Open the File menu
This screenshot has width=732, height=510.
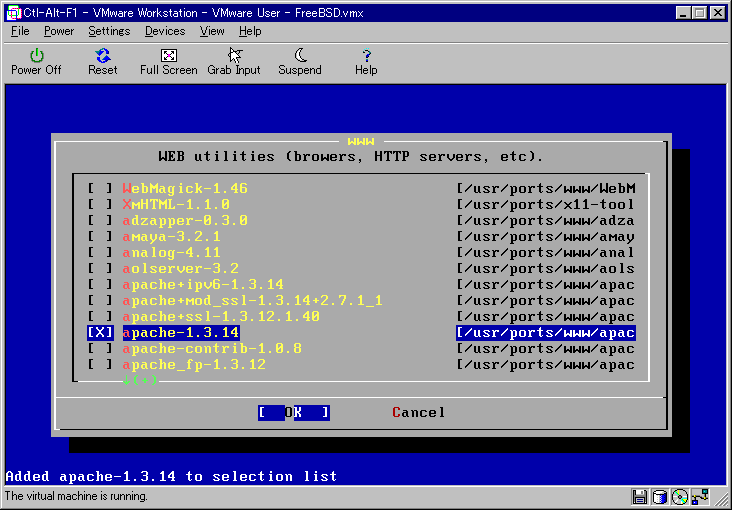[20, 31]
